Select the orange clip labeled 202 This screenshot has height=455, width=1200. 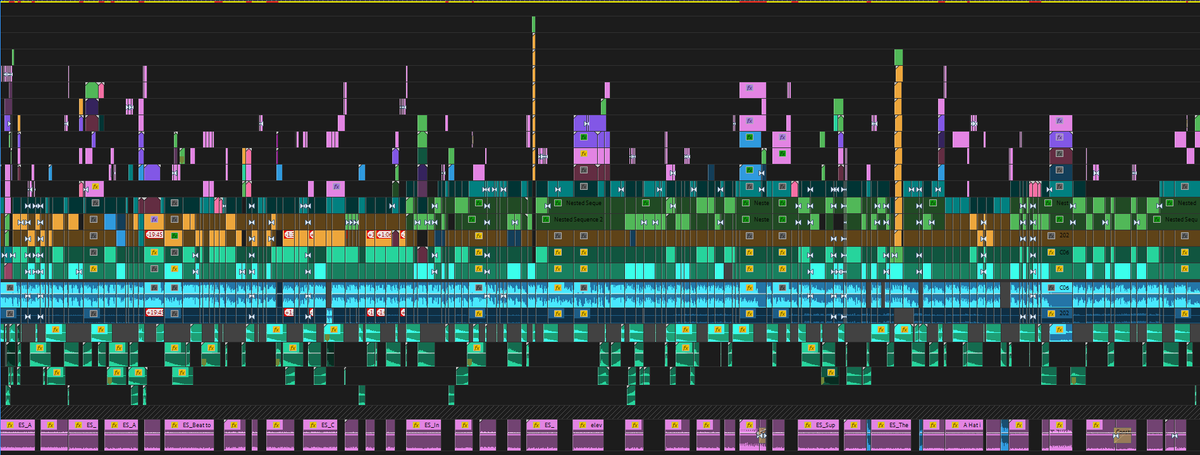tap(1058, 236)
